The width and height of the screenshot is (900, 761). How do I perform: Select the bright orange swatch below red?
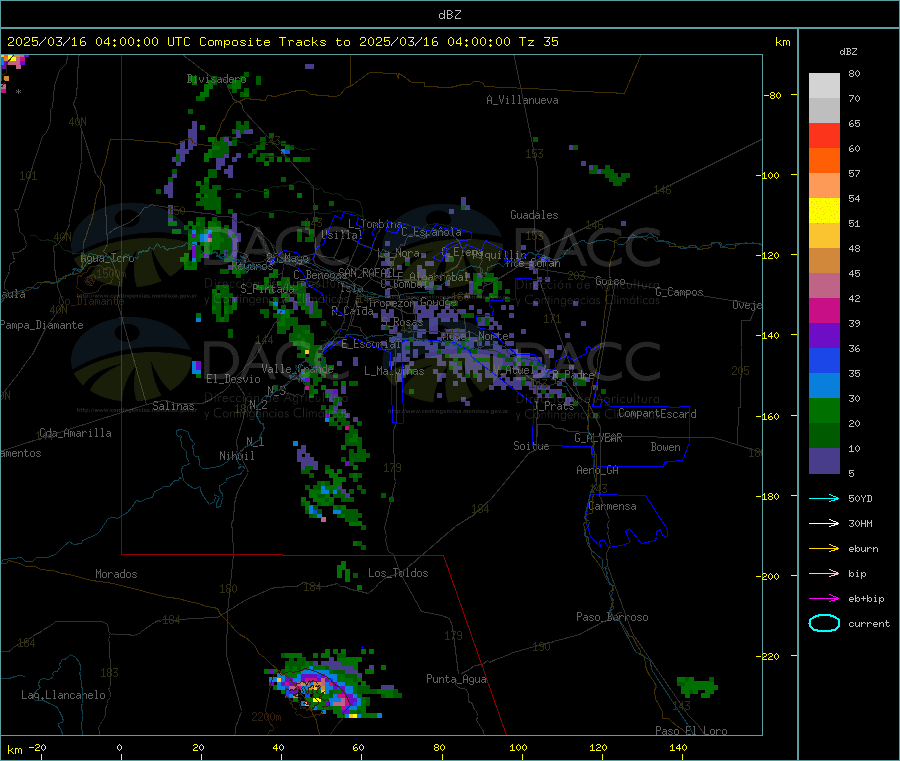coord(824,161)
